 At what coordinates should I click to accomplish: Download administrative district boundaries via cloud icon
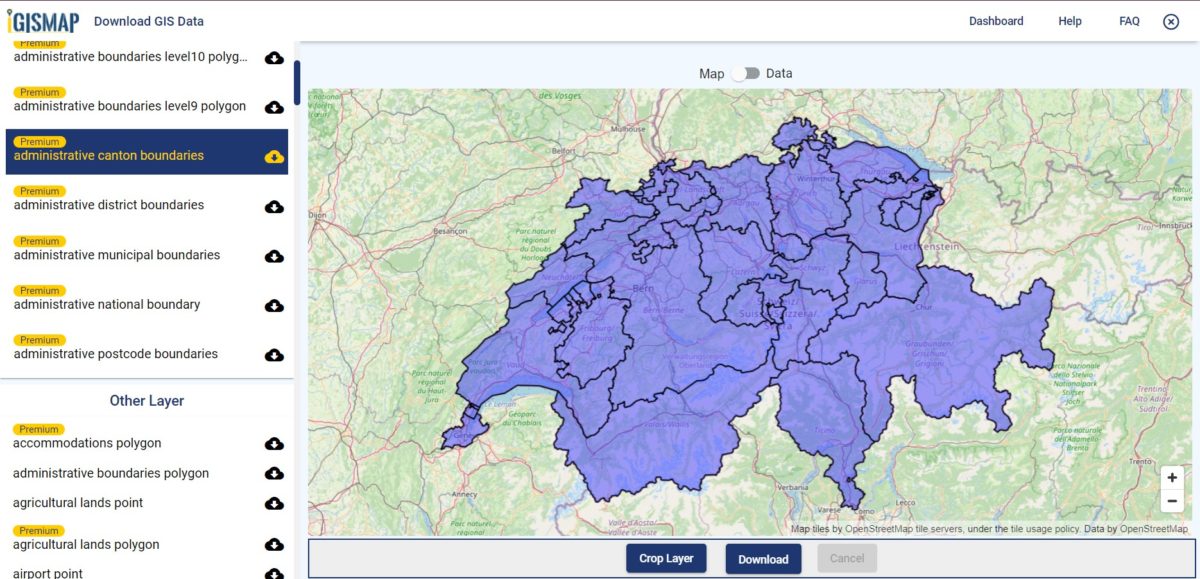pyautogui.click(x=274, y=206)
